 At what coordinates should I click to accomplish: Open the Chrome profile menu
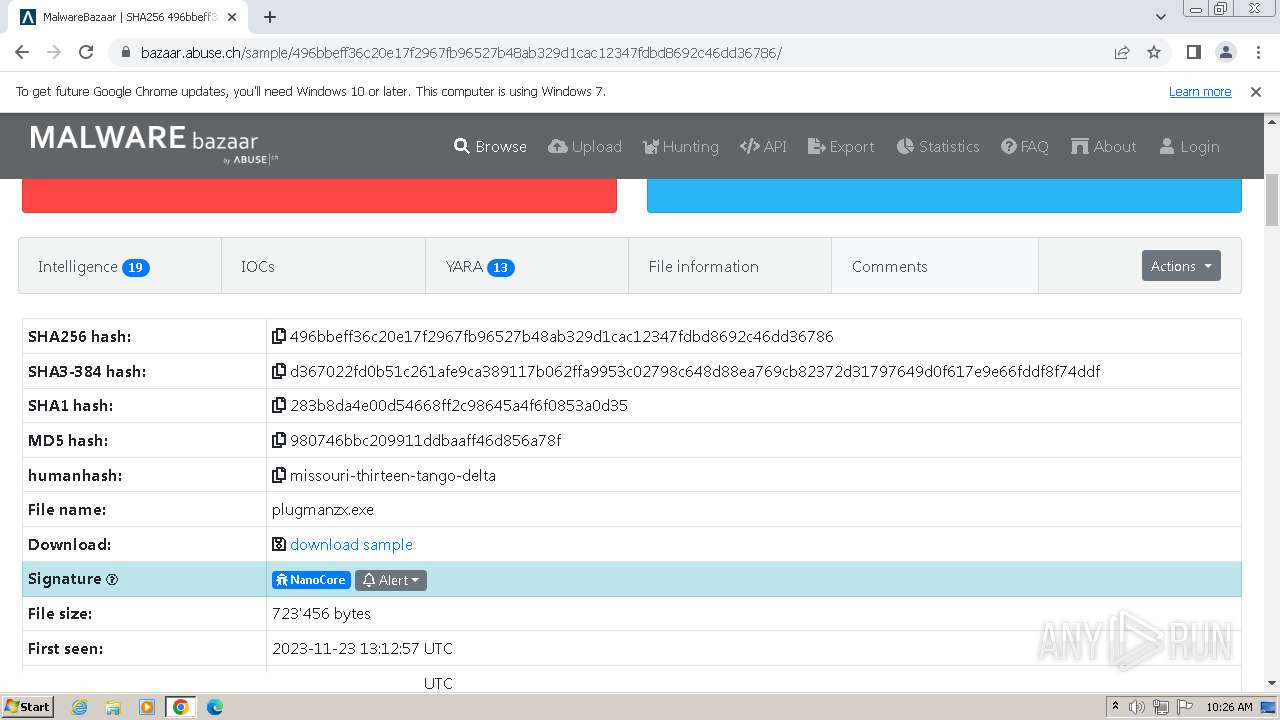pos(1225,52)
